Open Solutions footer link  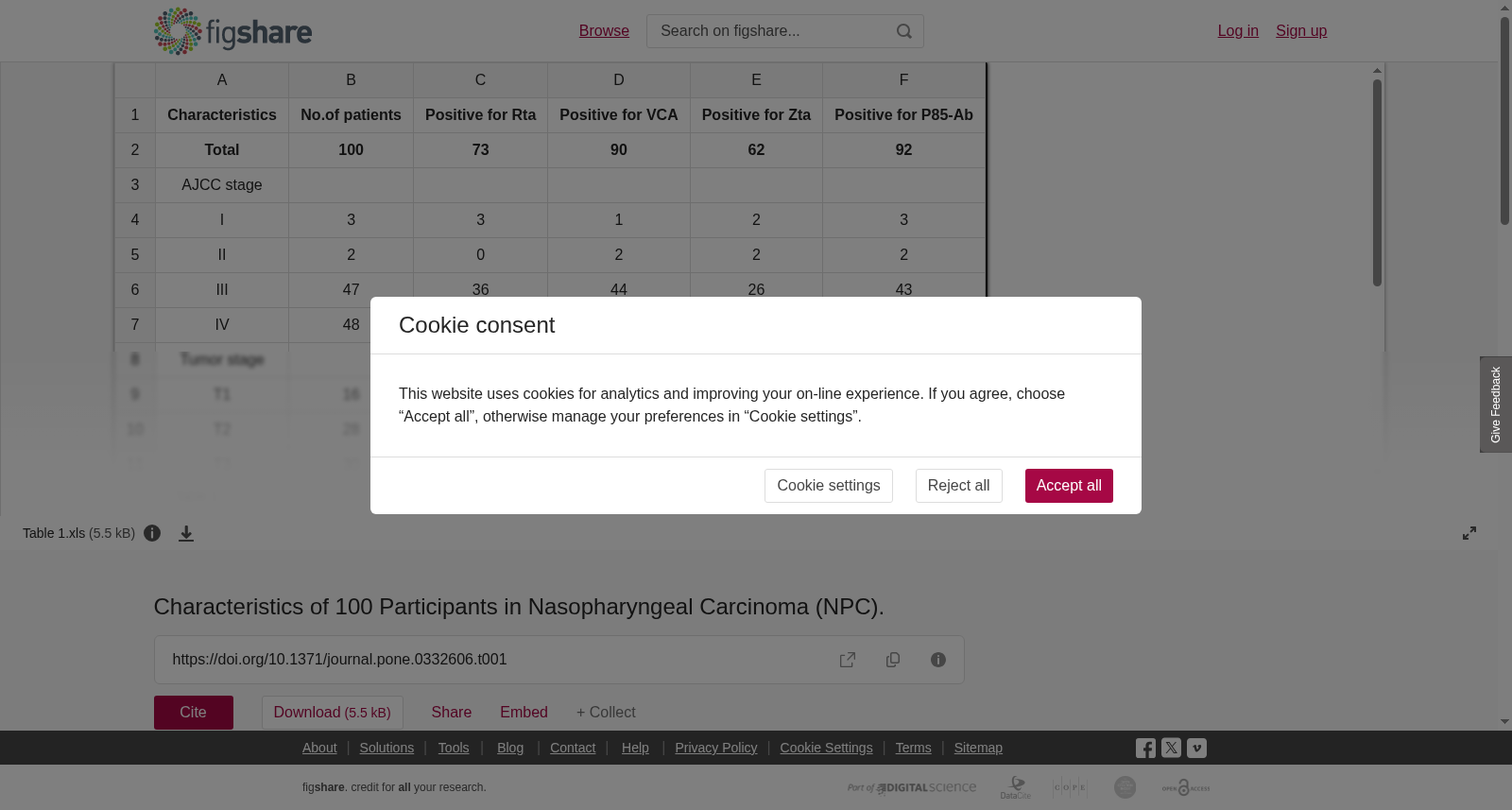pyautogui.click(x=387, y=748)
